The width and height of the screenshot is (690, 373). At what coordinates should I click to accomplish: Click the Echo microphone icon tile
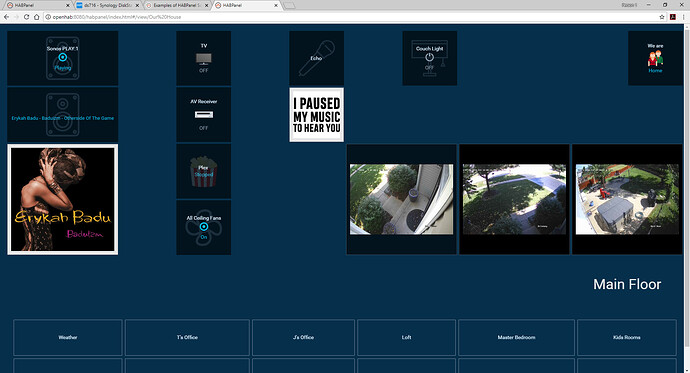pyautogui.click(x=316, y=58)
